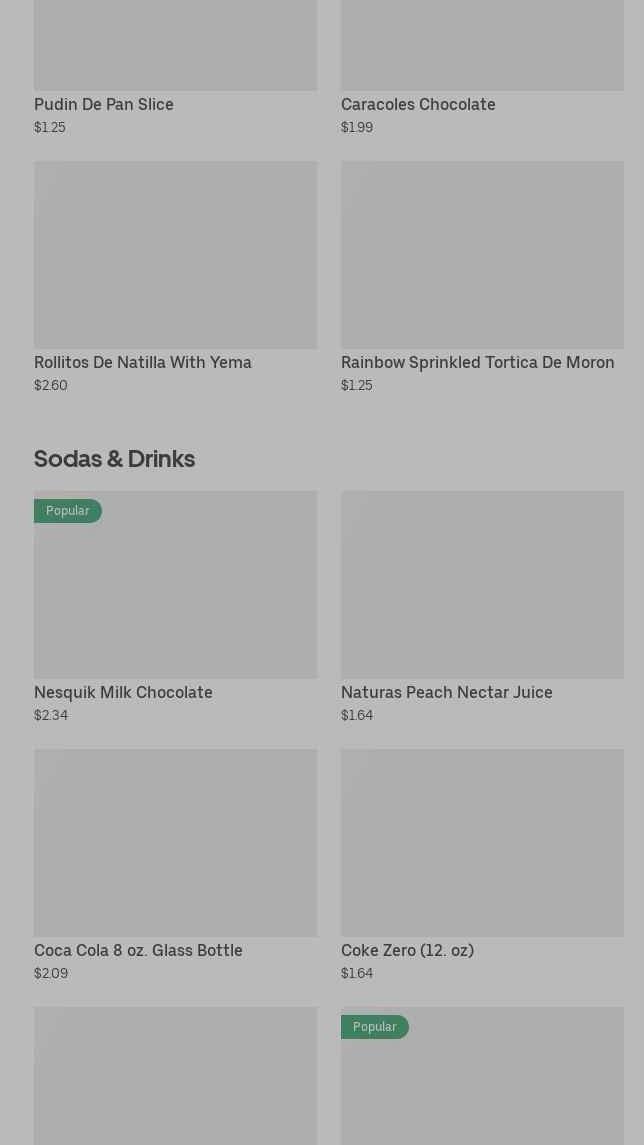Click the $2.34 Nesquik price

[51, 715]
